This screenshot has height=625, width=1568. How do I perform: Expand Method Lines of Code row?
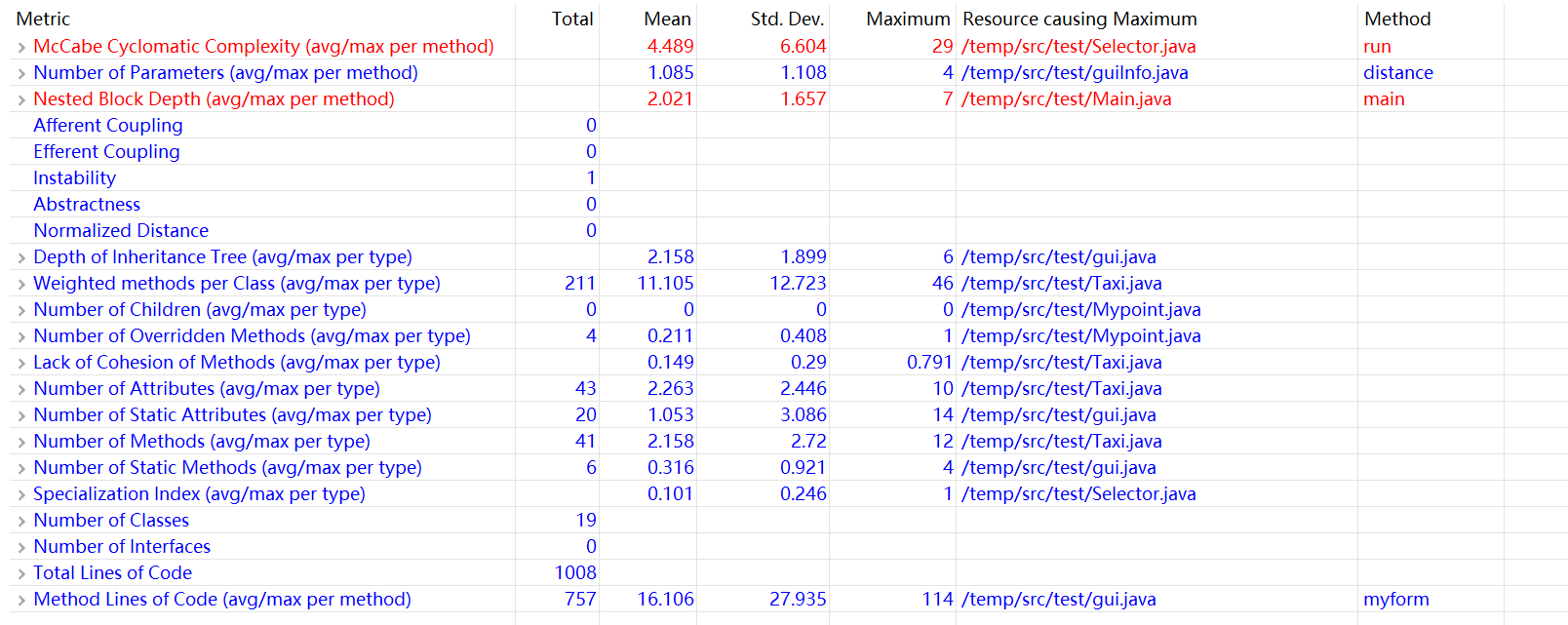pos(21,600)
